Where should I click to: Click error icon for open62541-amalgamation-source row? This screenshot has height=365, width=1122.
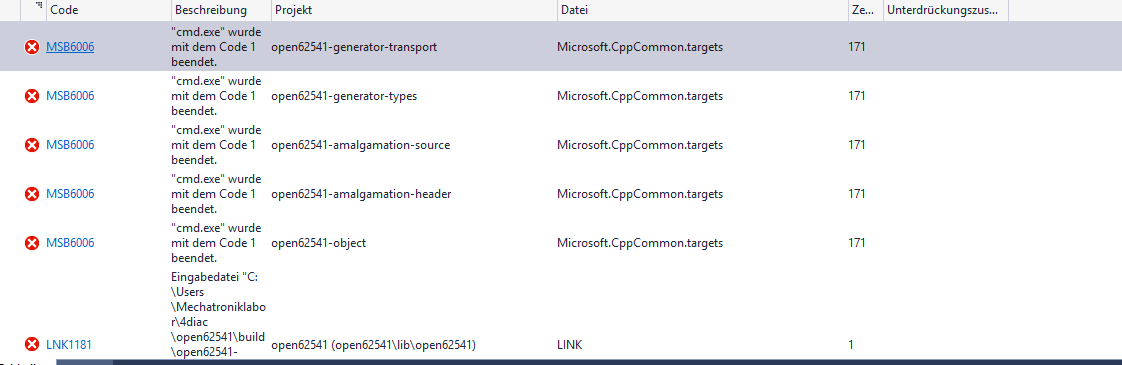coord(31,145)
